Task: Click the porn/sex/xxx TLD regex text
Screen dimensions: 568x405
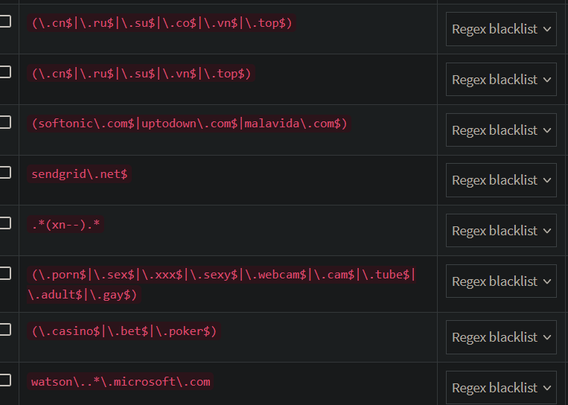Action: click(222, 284)
